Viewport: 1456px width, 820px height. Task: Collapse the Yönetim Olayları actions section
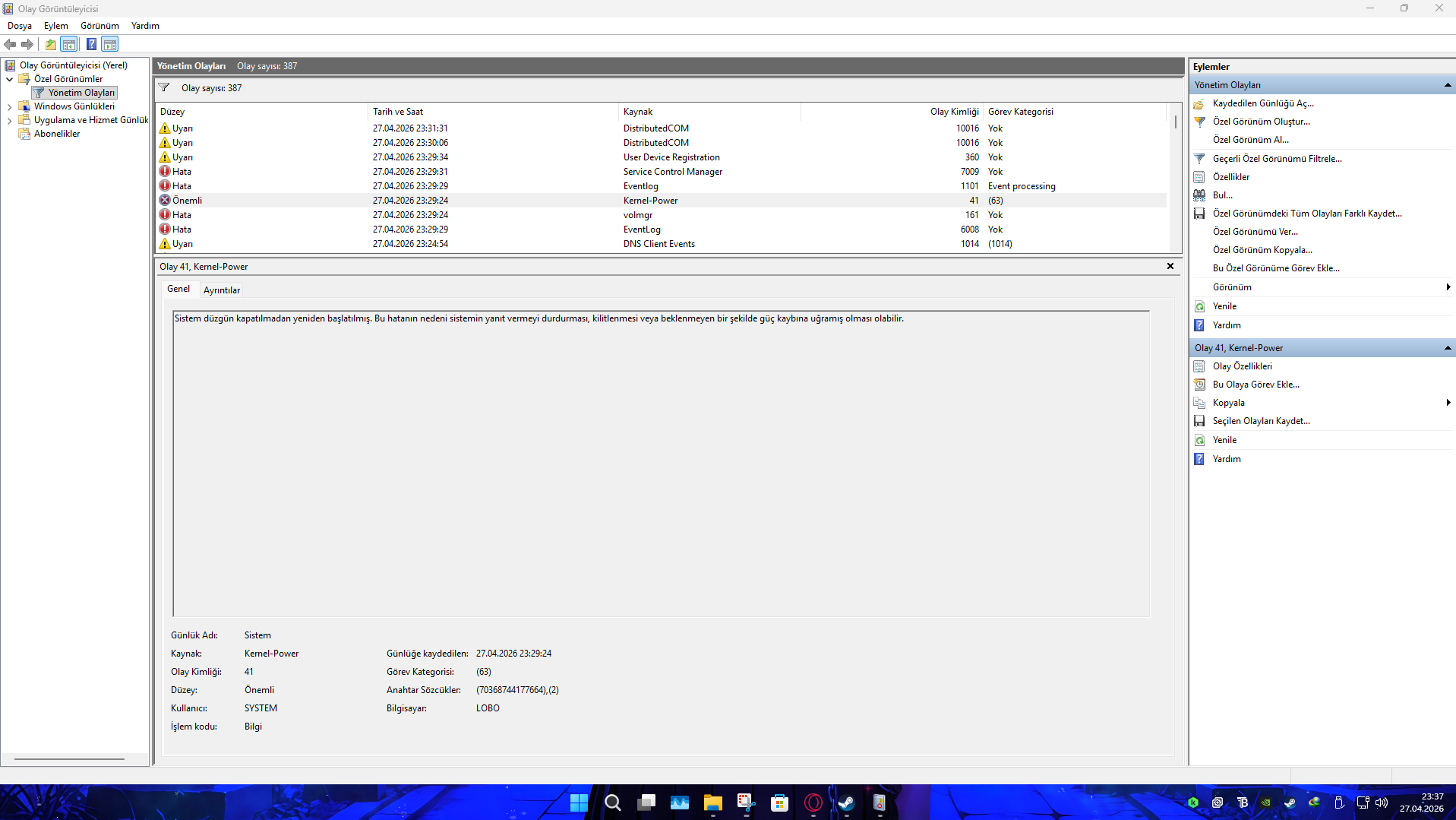tap(1448, 85)
